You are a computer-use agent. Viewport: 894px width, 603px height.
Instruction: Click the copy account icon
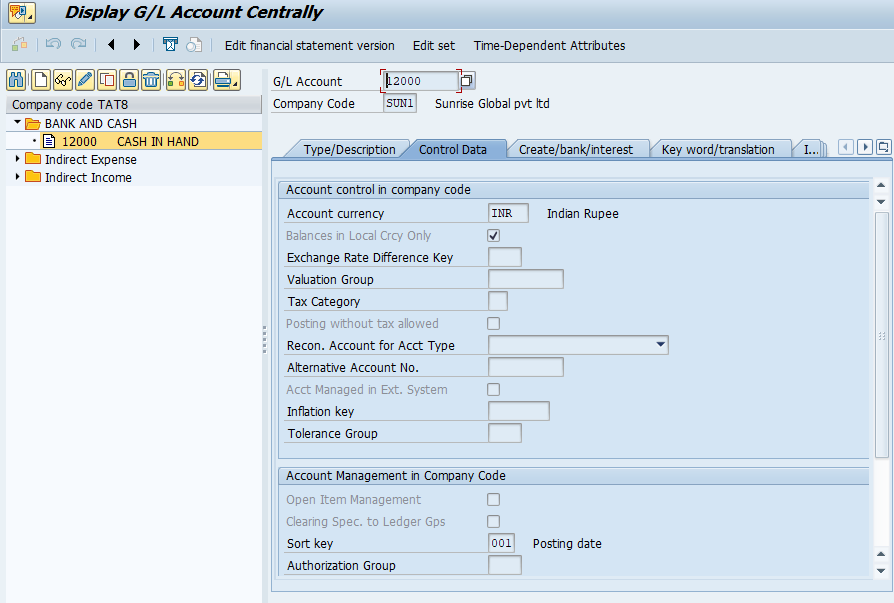tap(107, 80)
